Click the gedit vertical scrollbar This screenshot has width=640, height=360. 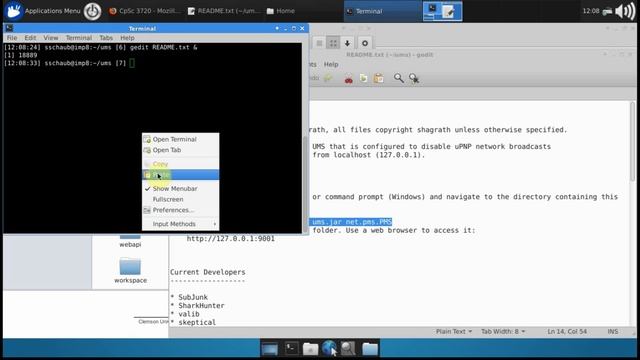[x=633, y=141]
